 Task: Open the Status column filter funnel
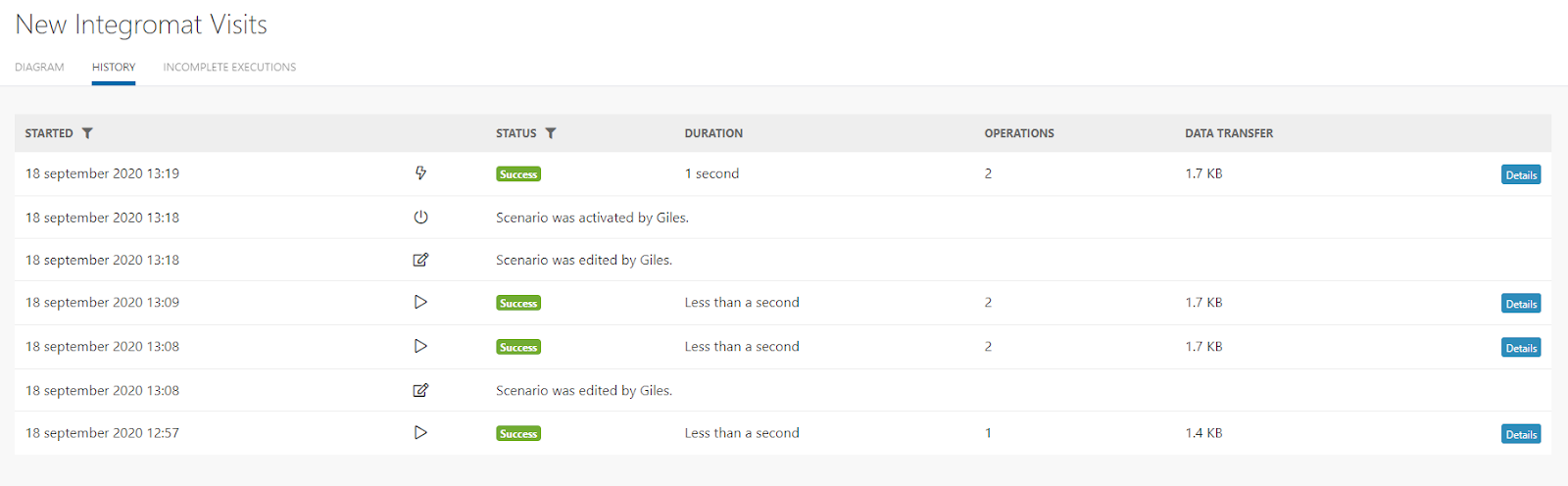tap(551, 133)
